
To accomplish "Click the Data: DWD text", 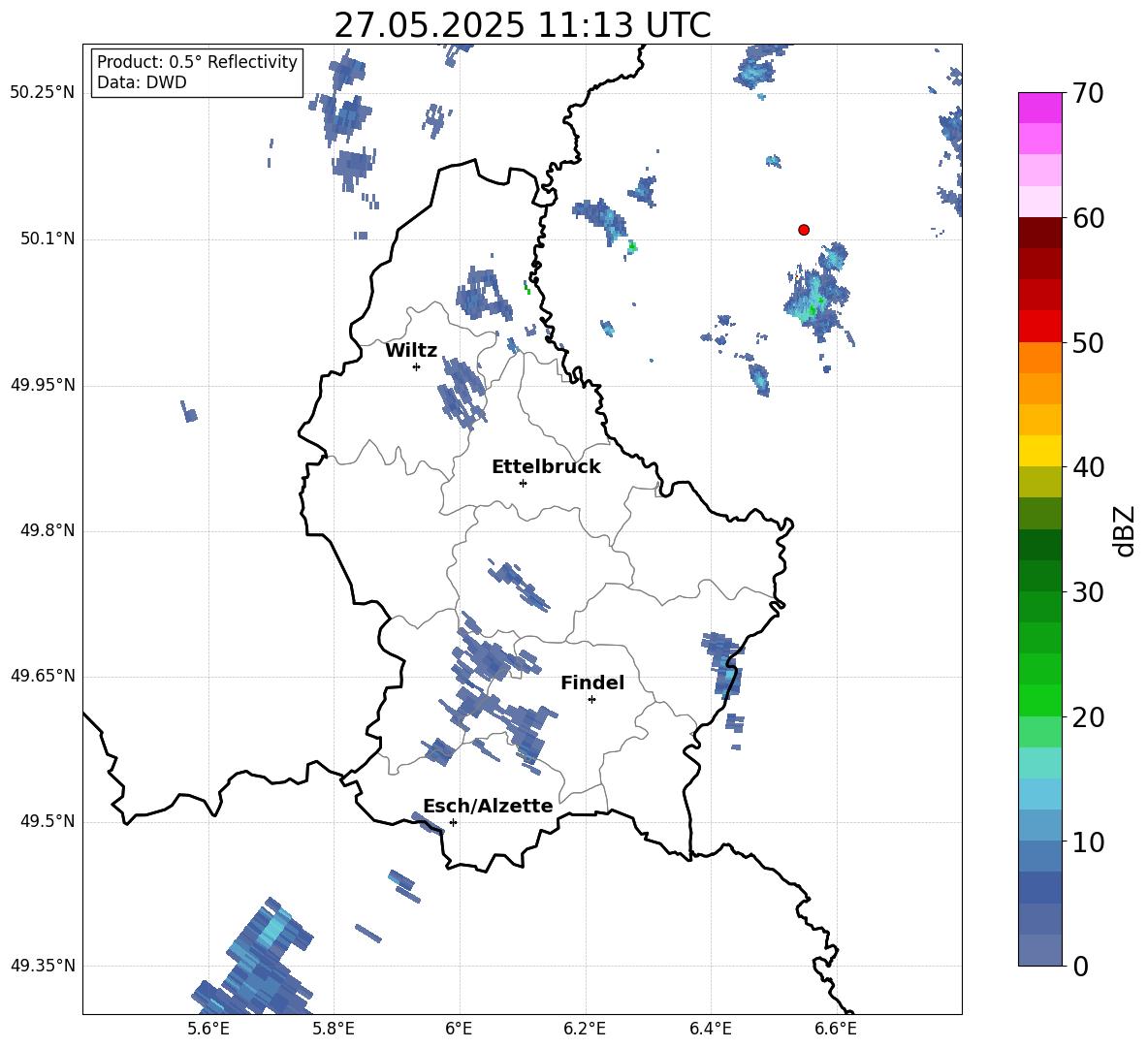I will click(x=142, y=82).
